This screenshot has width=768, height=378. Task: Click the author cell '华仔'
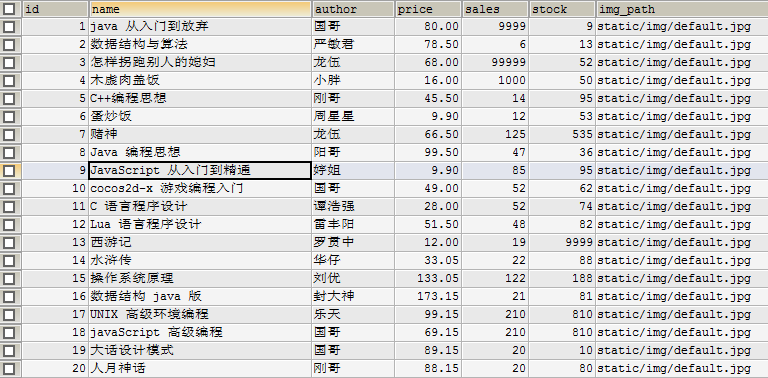(353, 260)
